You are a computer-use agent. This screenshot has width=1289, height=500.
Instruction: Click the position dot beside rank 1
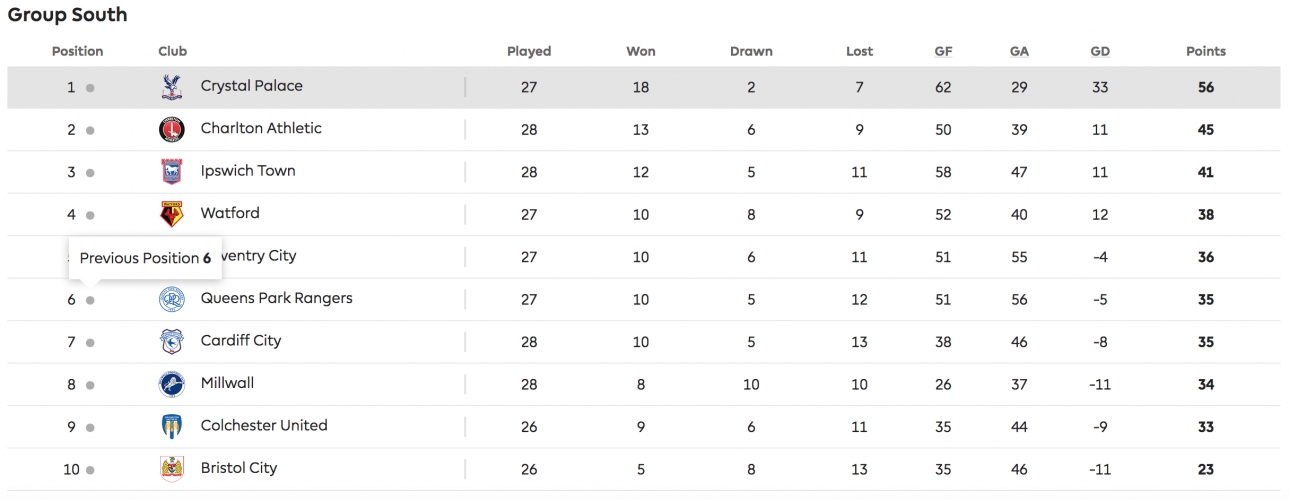tap(90, 88)
